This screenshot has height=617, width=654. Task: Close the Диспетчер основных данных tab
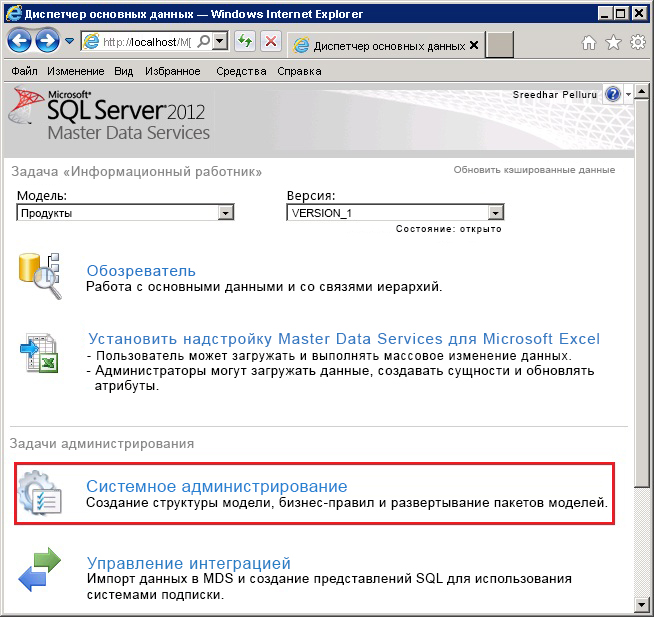(x=474, y=45)
